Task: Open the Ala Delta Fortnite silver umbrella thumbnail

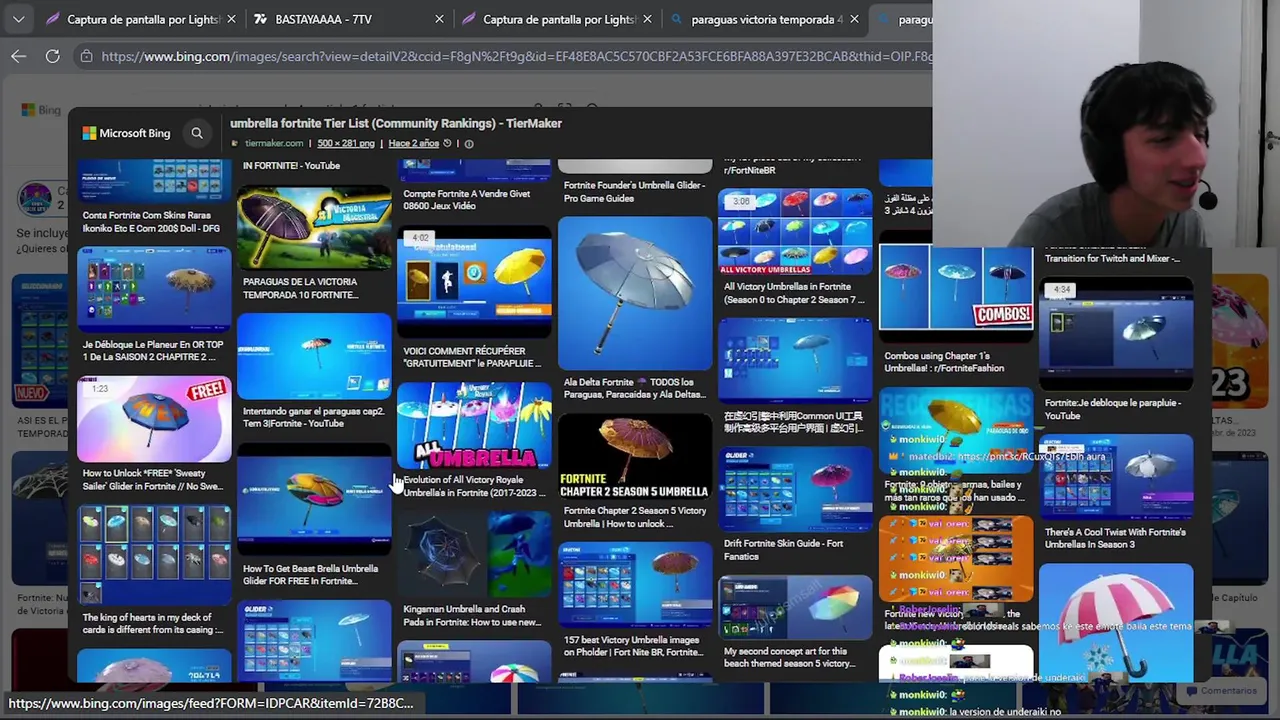Action: [635, 292]
